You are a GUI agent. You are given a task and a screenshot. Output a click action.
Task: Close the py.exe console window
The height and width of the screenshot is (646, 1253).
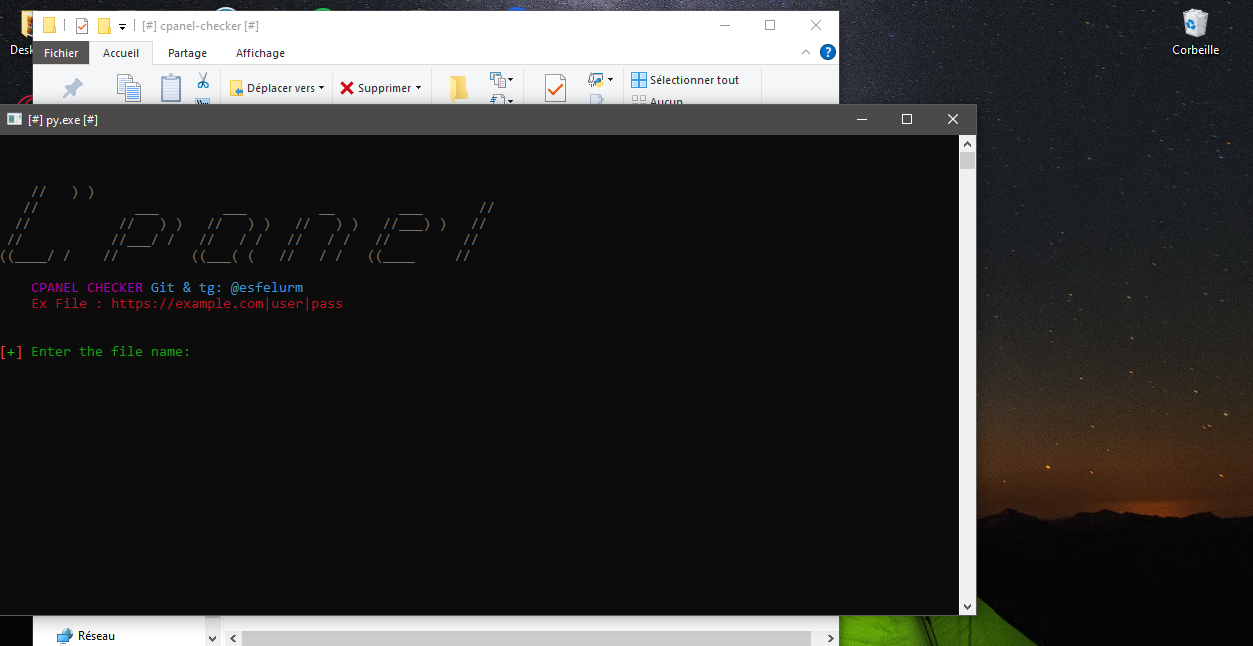pyautogui.click(x=953, y=119)
